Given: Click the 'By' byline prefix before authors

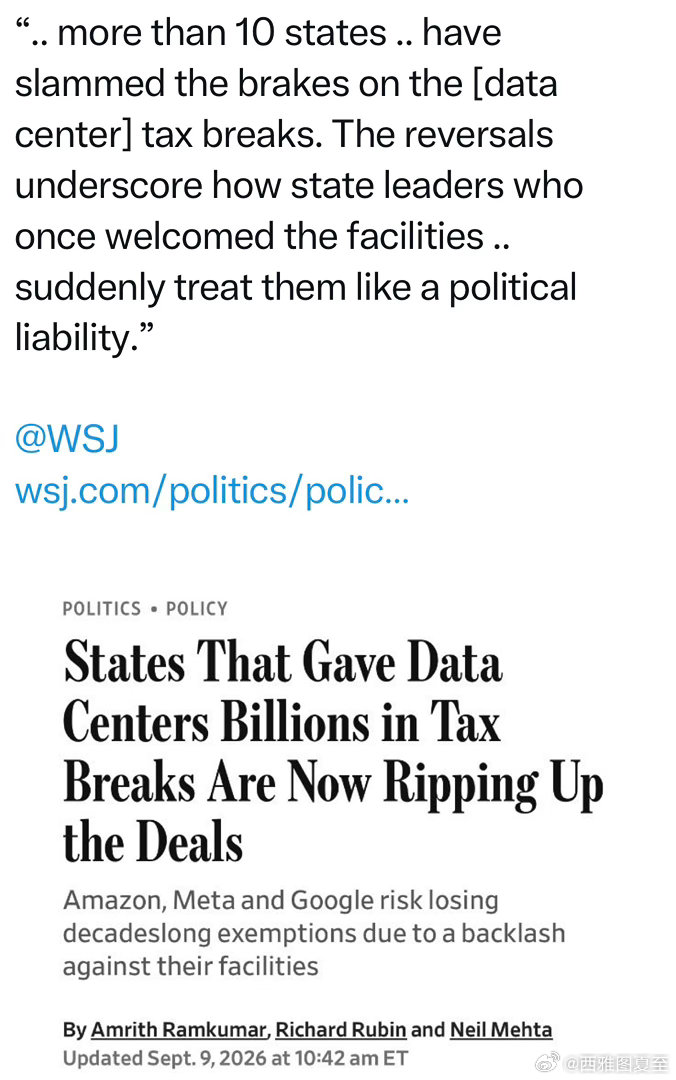Looking at the screenshot, I should tap(74, 1030).
